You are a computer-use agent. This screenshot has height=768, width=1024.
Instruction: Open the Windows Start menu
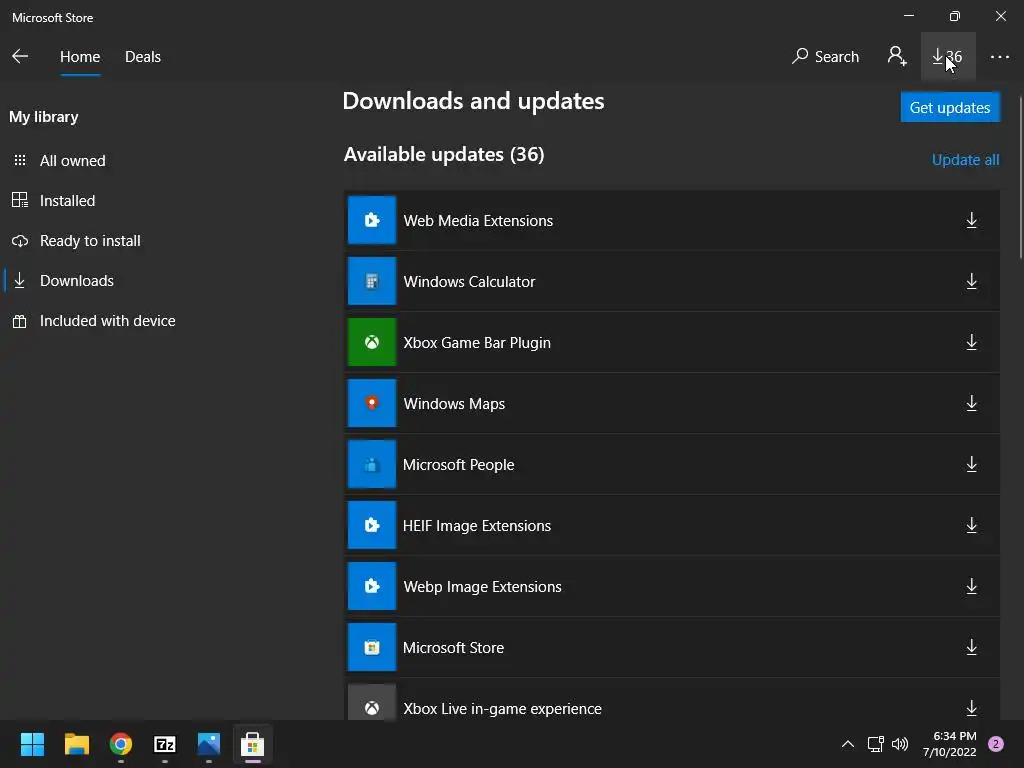click(x=32, y=744)
